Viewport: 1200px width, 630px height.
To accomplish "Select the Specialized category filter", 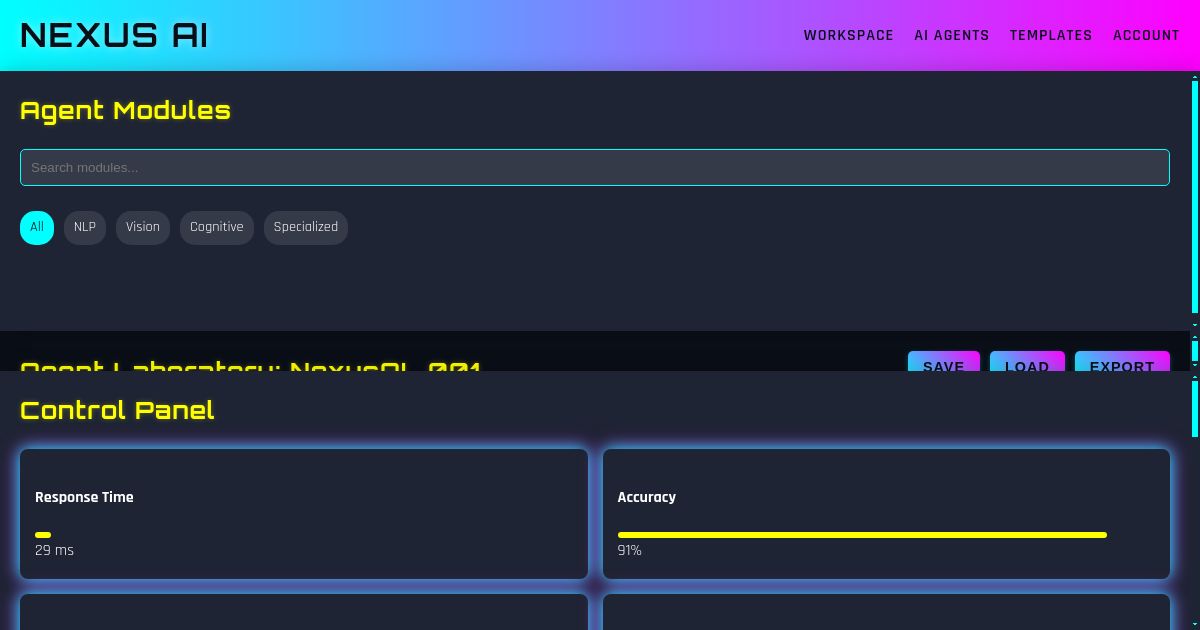I will (305, 227).
